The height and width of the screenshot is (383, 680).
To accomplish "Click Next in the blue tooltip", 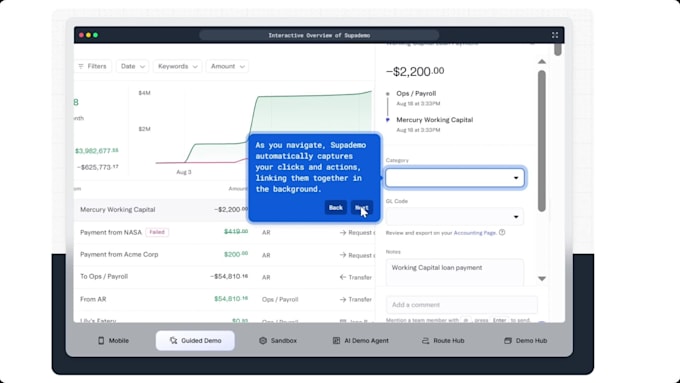I will coord(362,208).
